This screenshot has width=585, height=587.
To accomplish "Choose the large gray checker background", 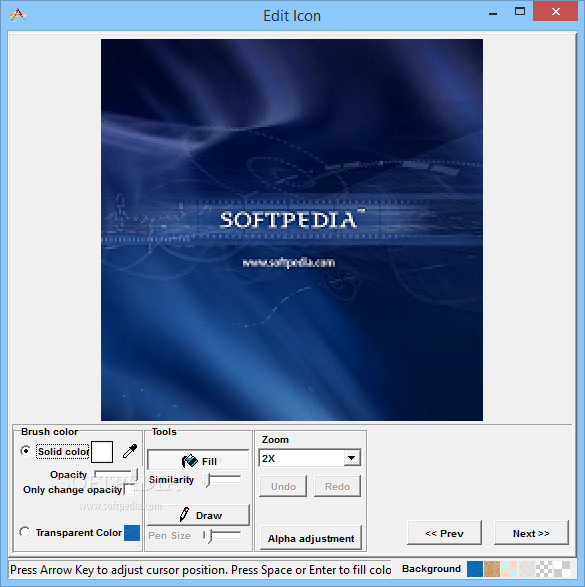I will tap(561, 569).
